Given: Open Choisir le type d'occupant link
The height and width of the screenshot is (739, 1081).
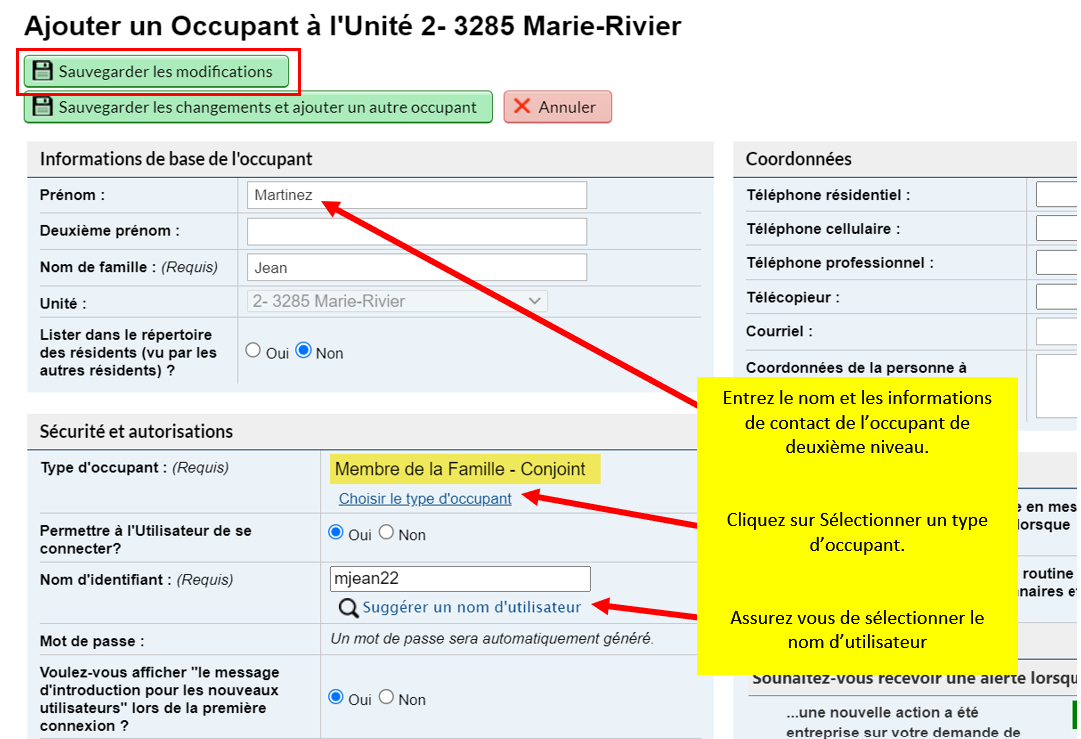Looking at the screenshot, I should pyautogui.click(x=425, y=498).
